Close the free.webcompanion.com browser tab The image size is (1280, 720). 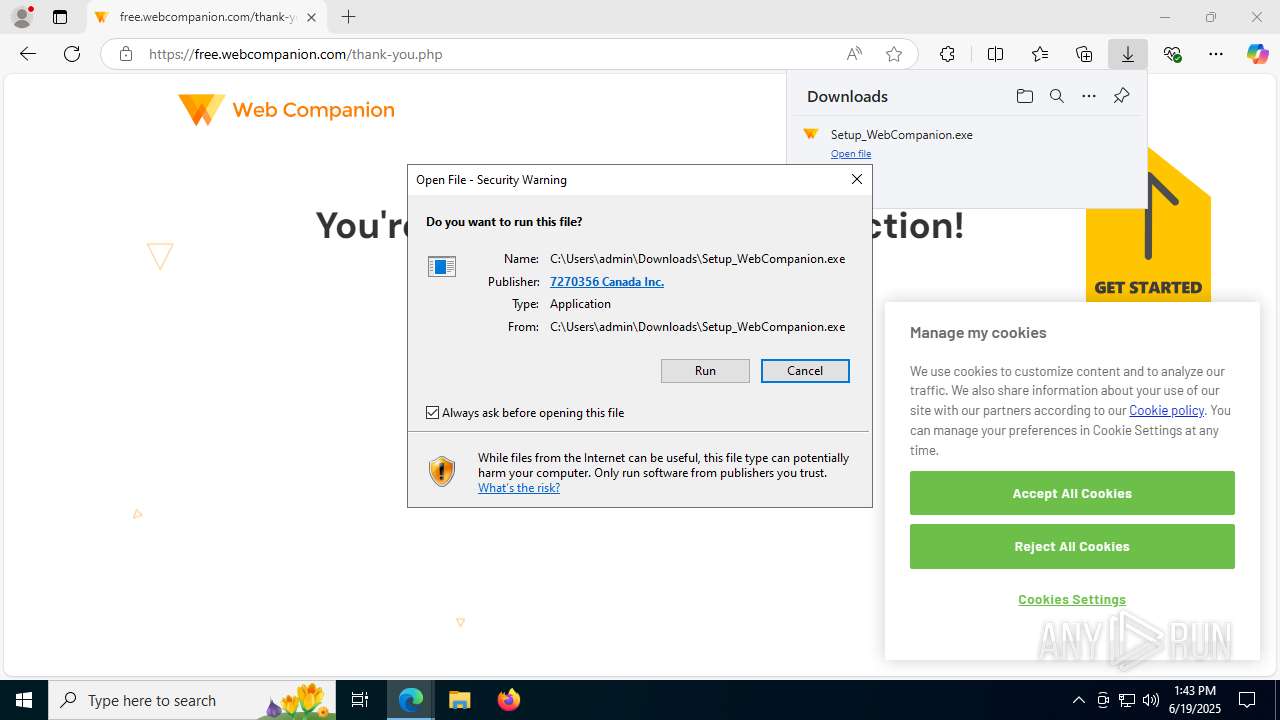pyautogui.click(x=311, y=17)
